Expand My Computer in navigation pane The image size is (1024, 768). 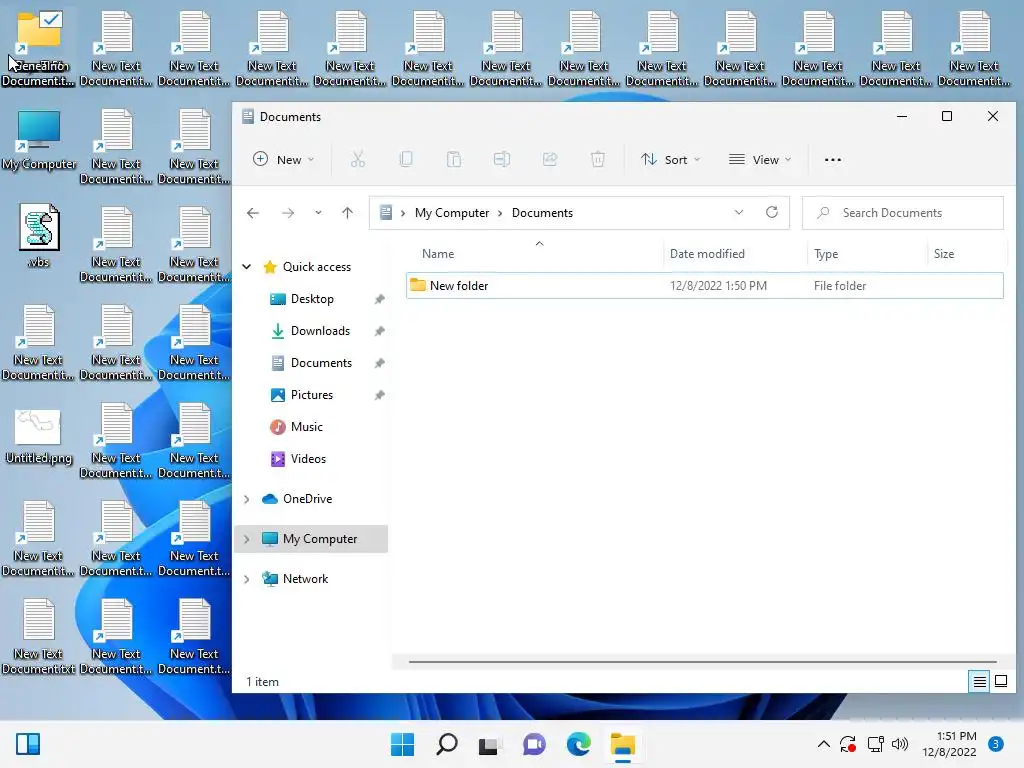[247, 539]
